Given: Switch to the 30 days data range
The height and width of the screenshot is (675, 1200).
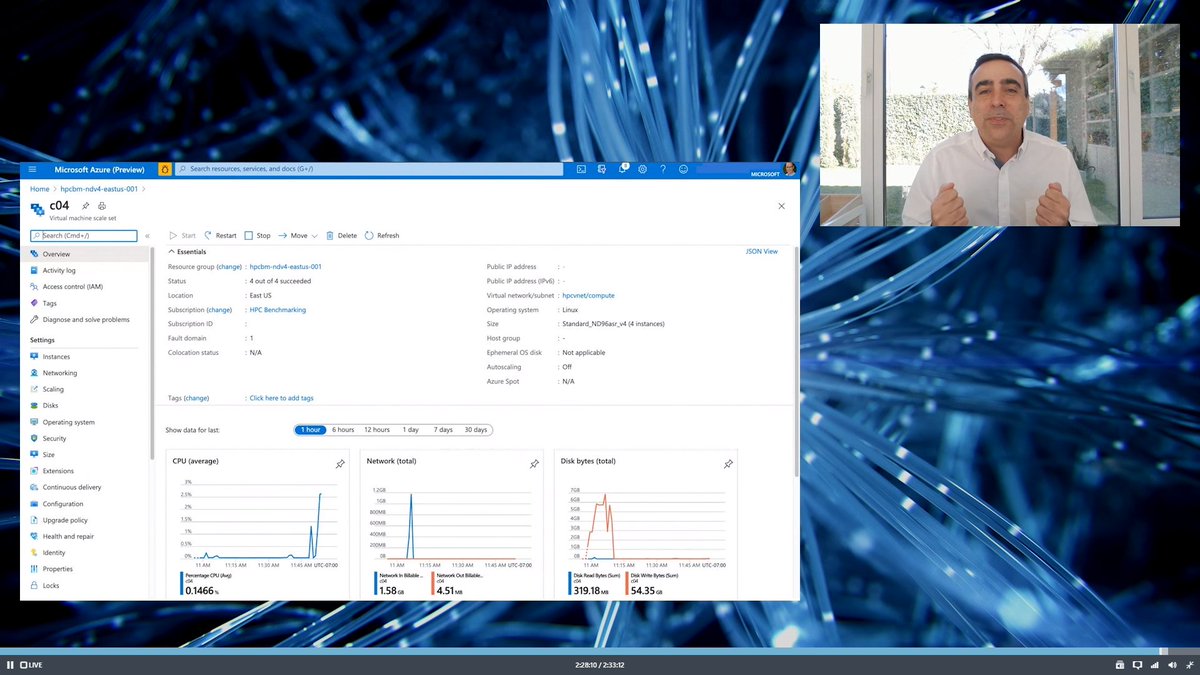Looking at the screenshot, I should (475, 429).
